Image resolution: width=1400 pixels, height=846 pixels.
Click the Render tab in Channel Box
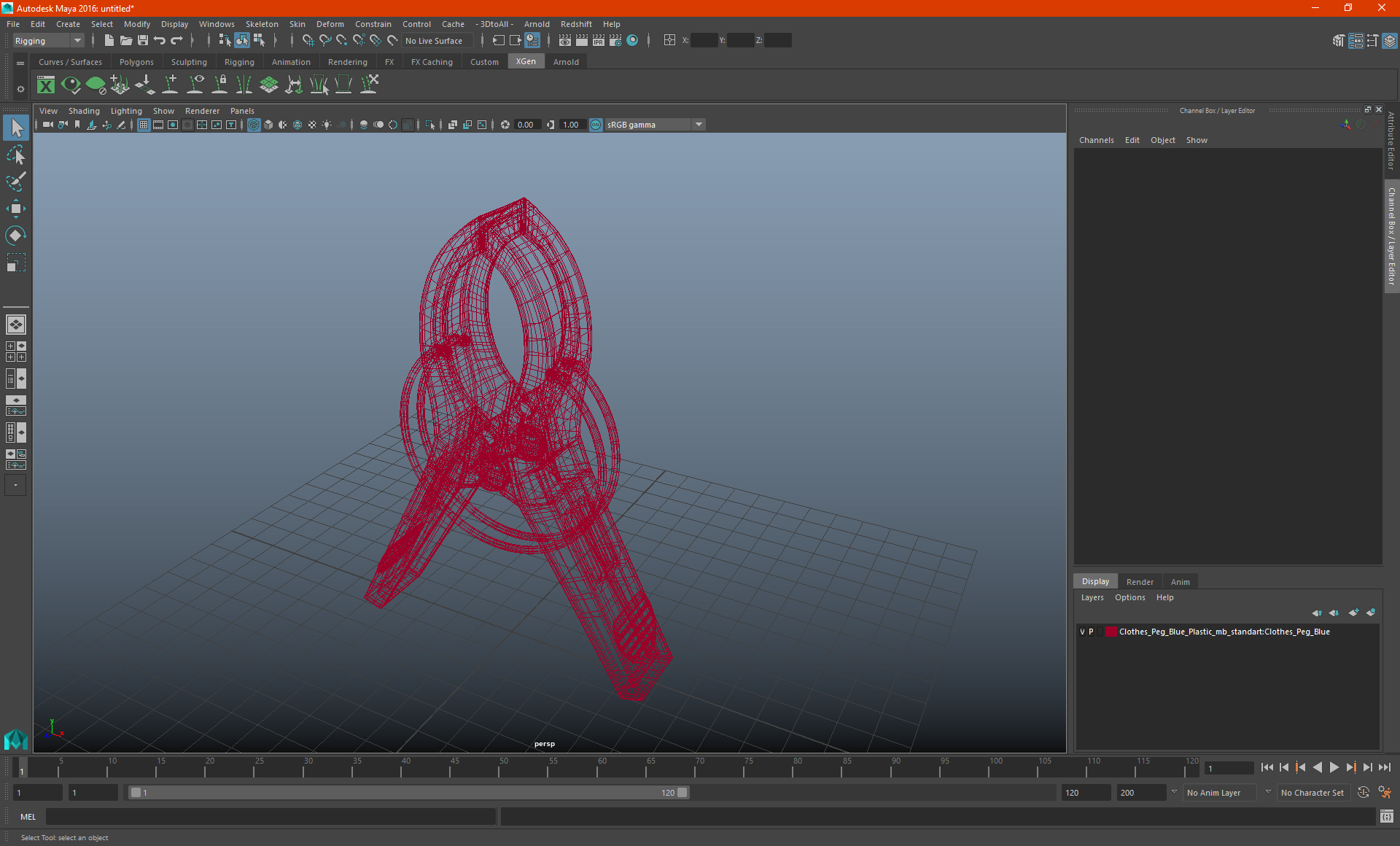coord(1140,581)
